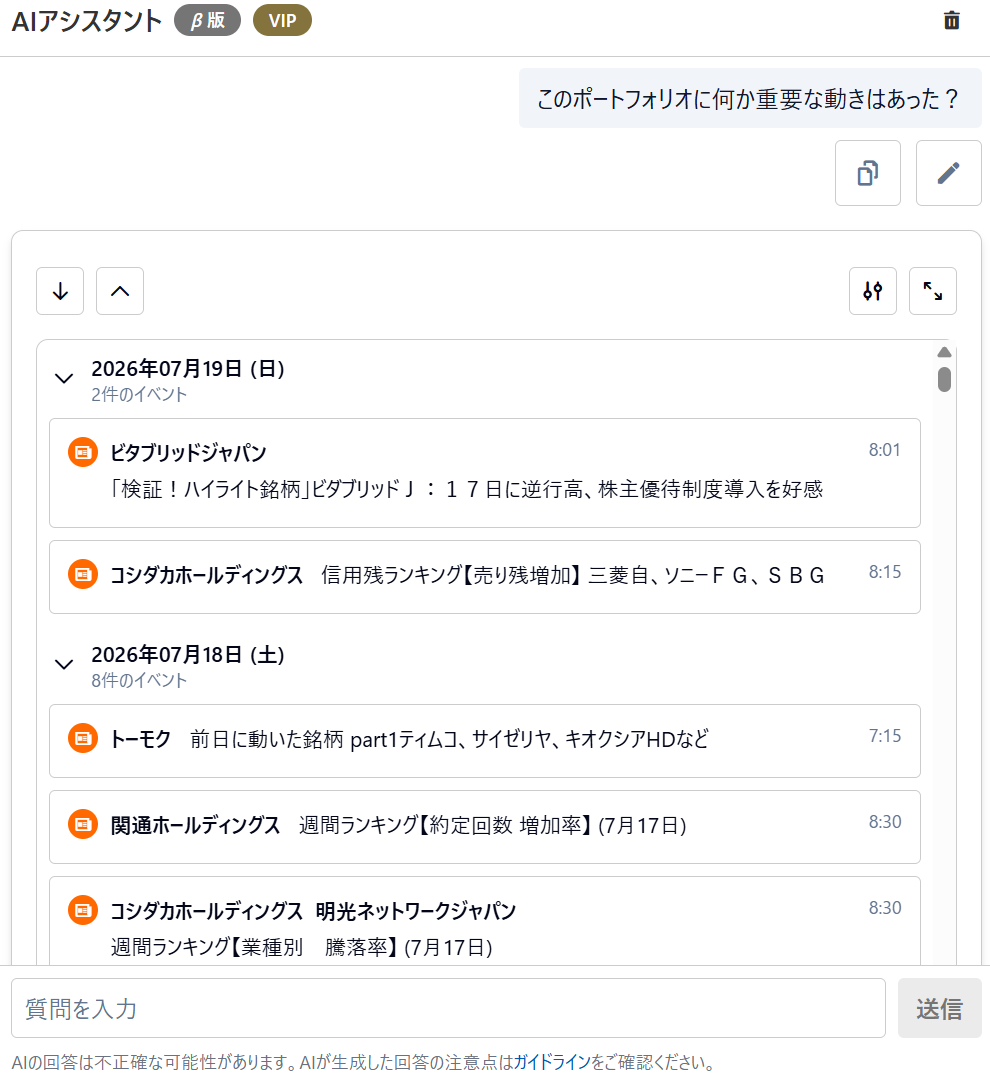Click the news icon beside トーモク
Viewport: 990px width, 1078px height.
tap(83, 738)
